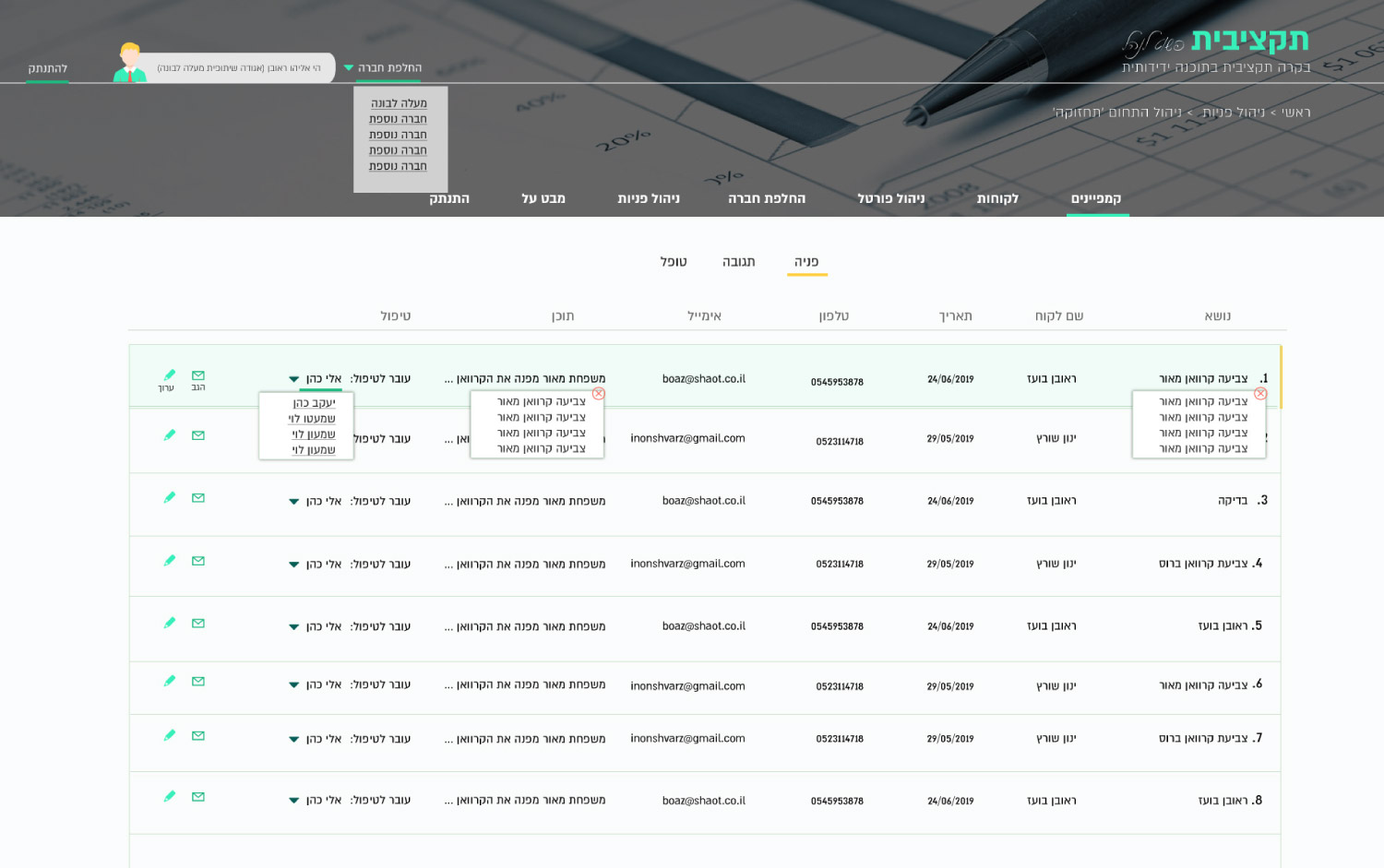This screenshot has width=1384, height=868.
Task: Click the pencil icon in row 4
Action: (170, 560)
